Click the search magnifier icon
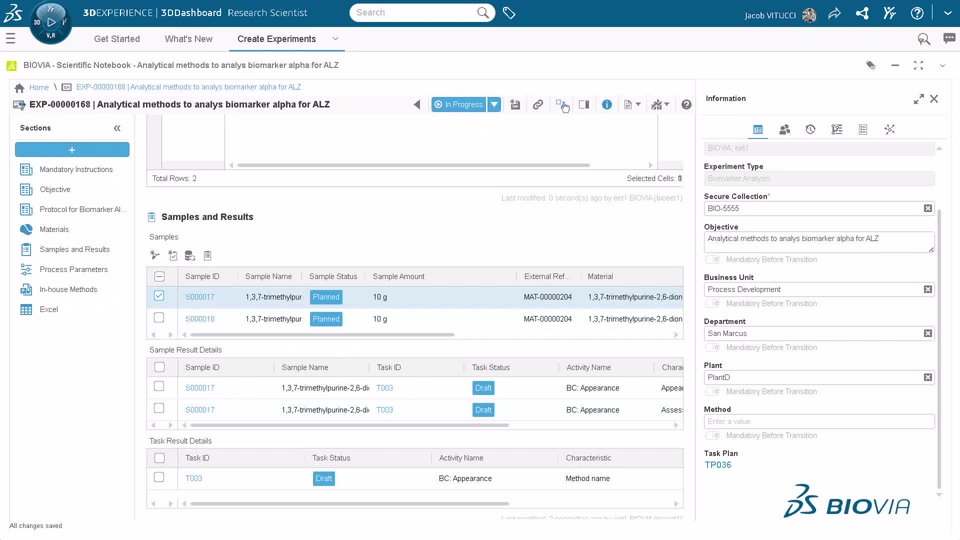The image size is (960, 540). pos(483,12)
